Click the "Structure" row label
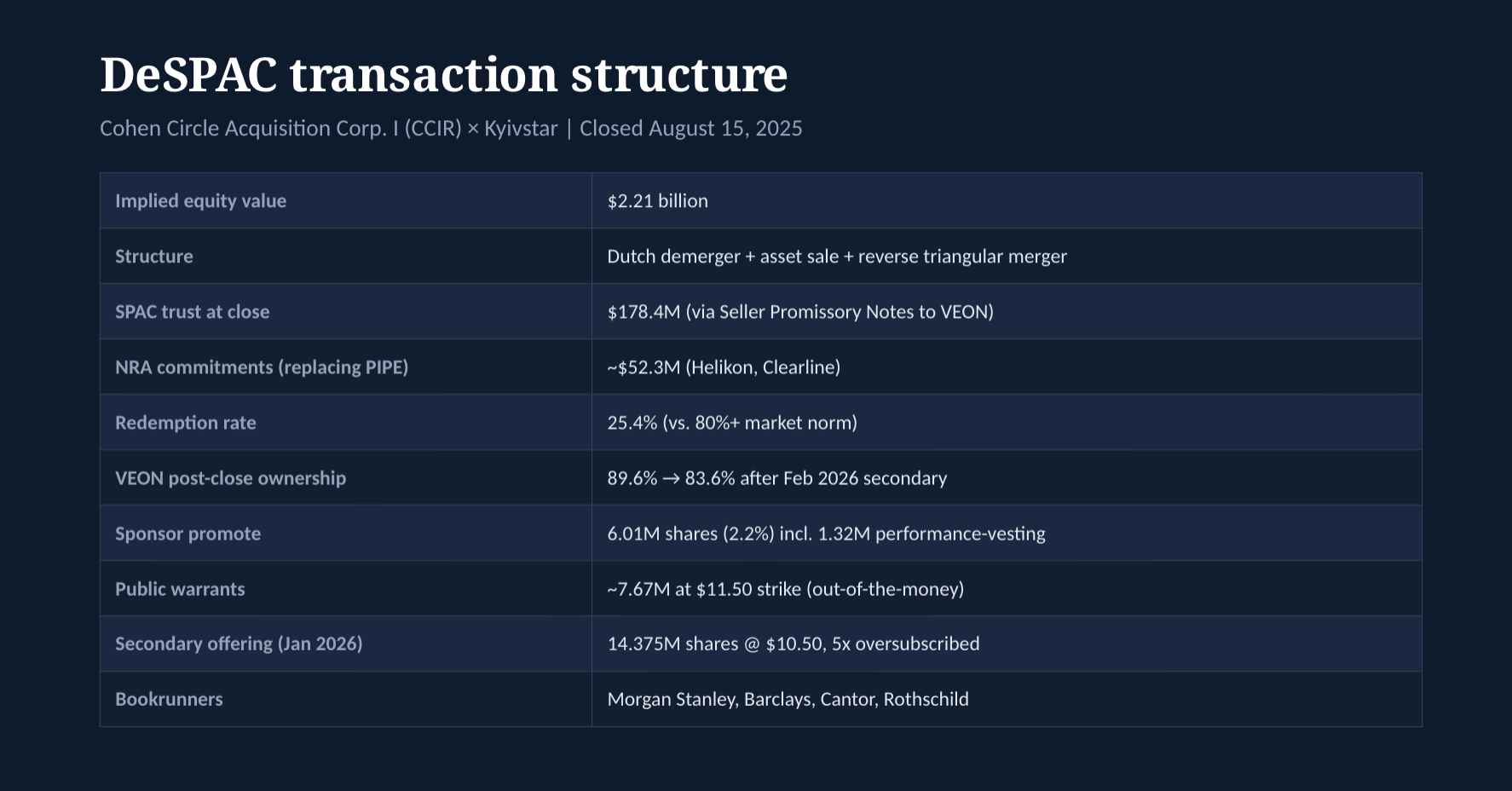This screenshot has width=1512, height=791. coord(154,257)
